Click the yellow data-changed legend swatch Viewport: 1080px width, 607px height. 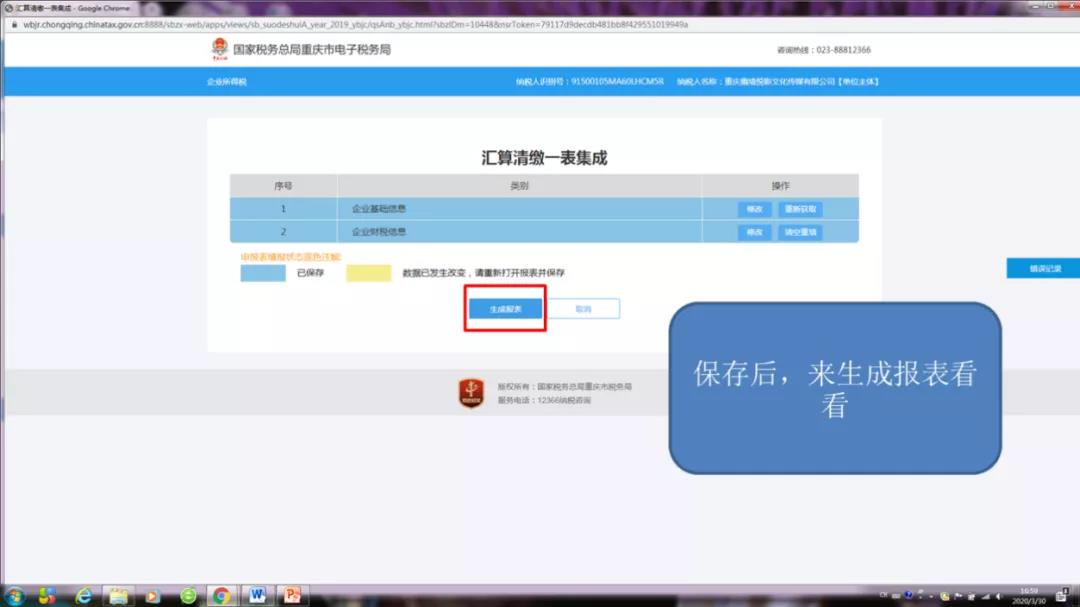pos(368,273)
